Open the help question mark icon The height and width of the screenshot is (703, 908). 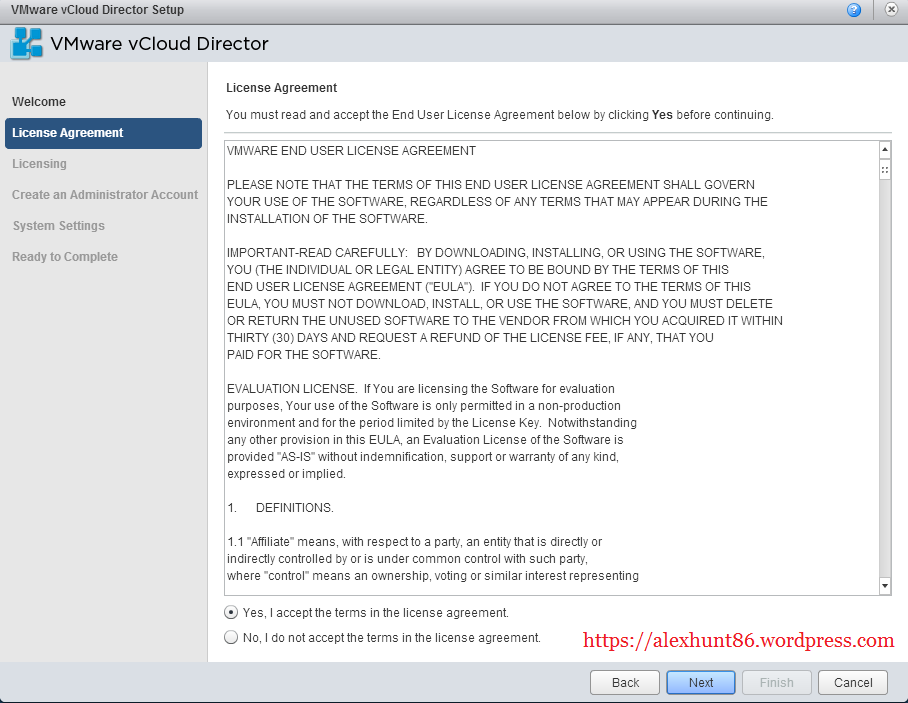853,10
